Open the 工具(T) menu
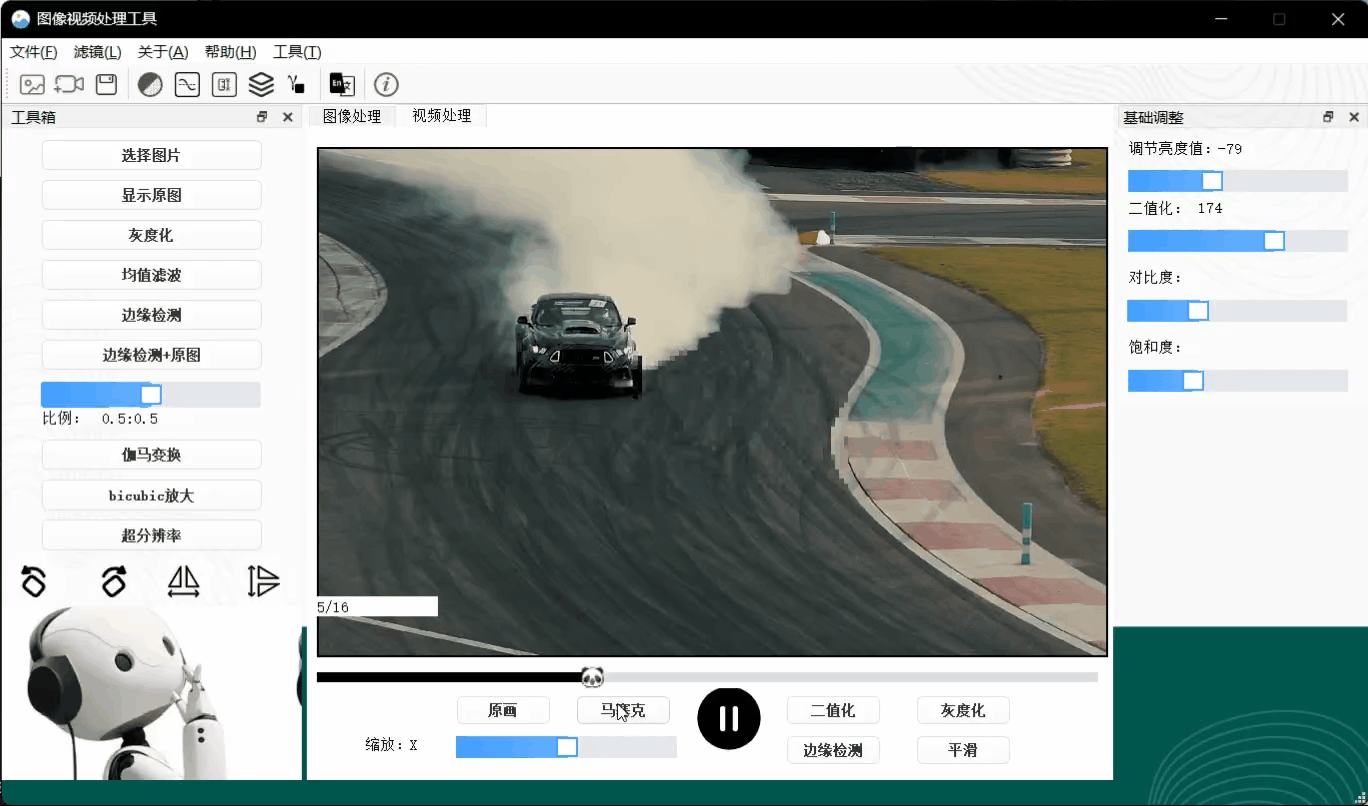Image resolution: width=1368 pixels, height=806 pixels. click(297, 52)
